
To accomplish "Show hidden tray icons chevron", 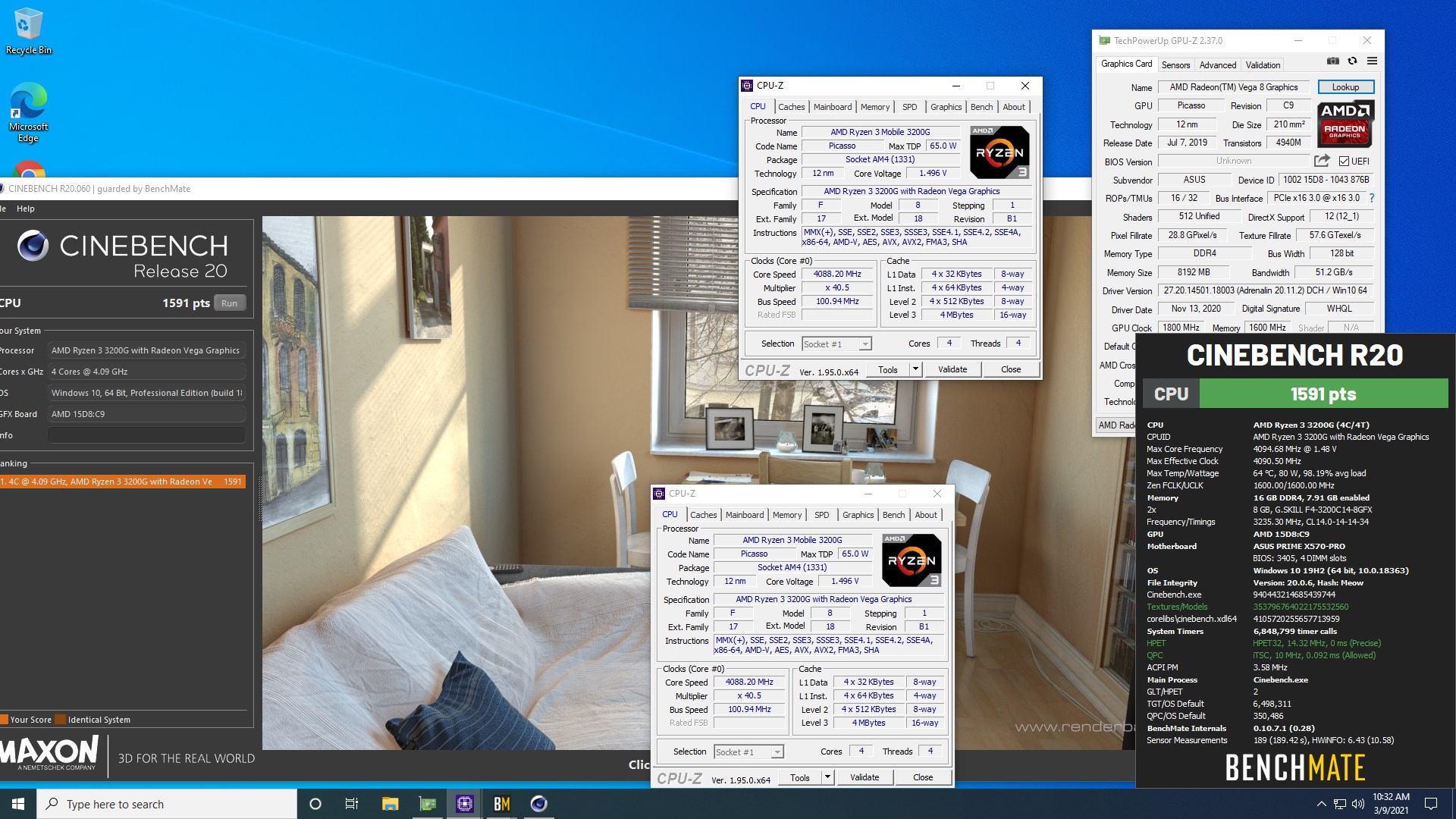I will 1321,804.
